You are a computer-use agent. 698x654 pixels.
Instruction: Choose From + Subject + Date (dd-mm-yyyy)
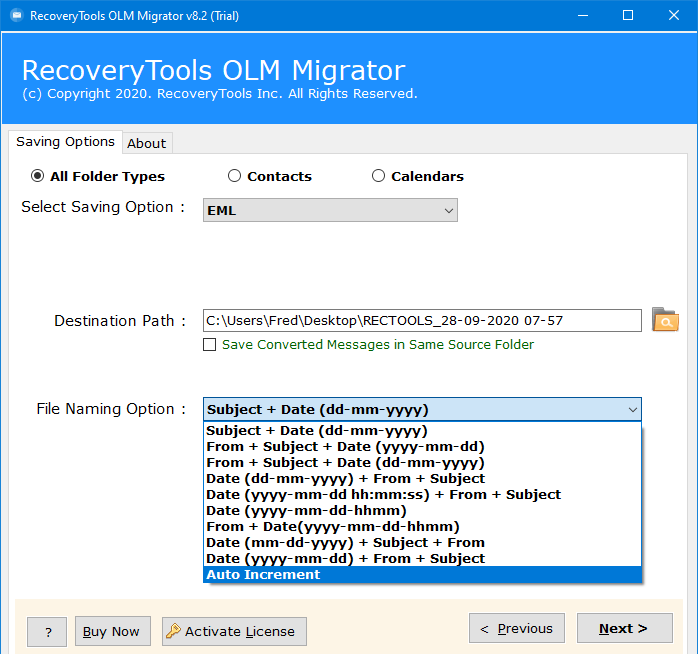tap(422, 463)
